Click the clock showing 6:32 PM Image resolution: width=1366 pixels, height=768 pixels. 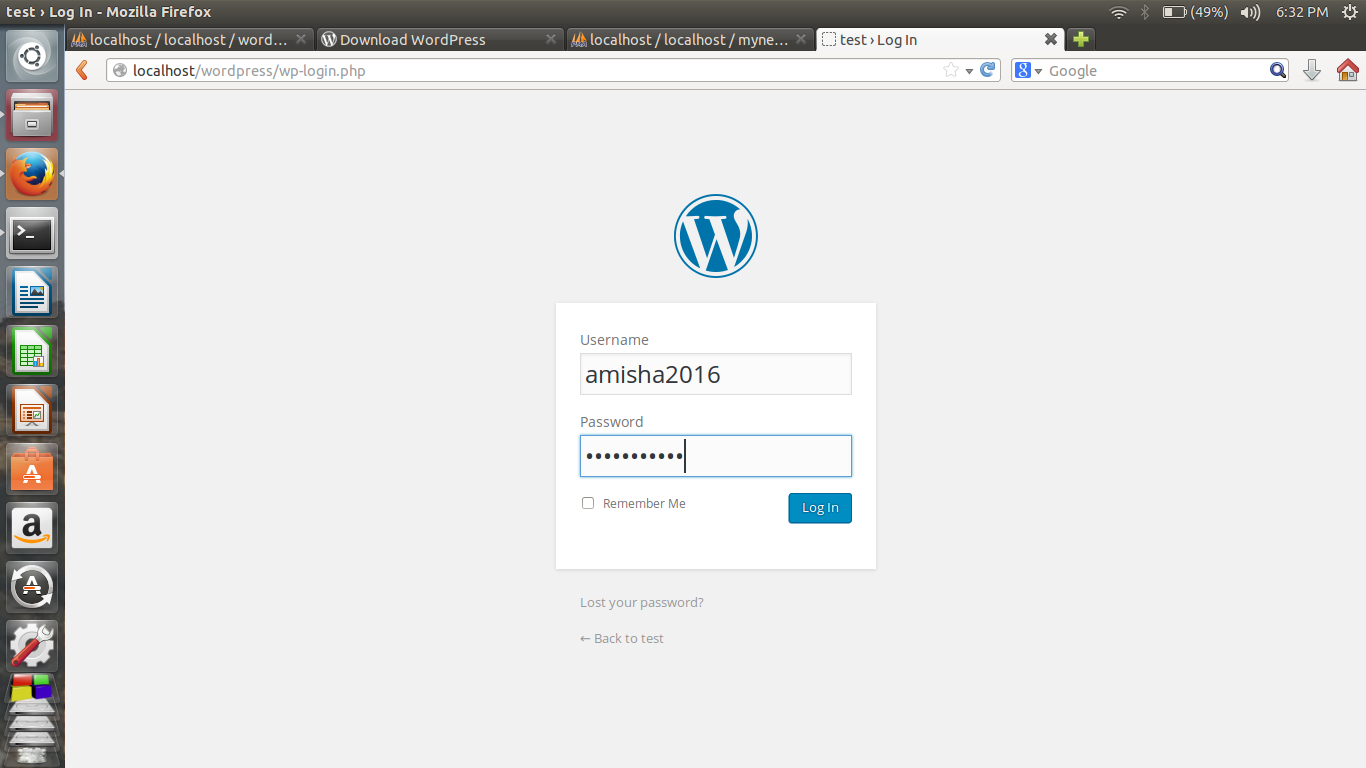pos(1302,12)
